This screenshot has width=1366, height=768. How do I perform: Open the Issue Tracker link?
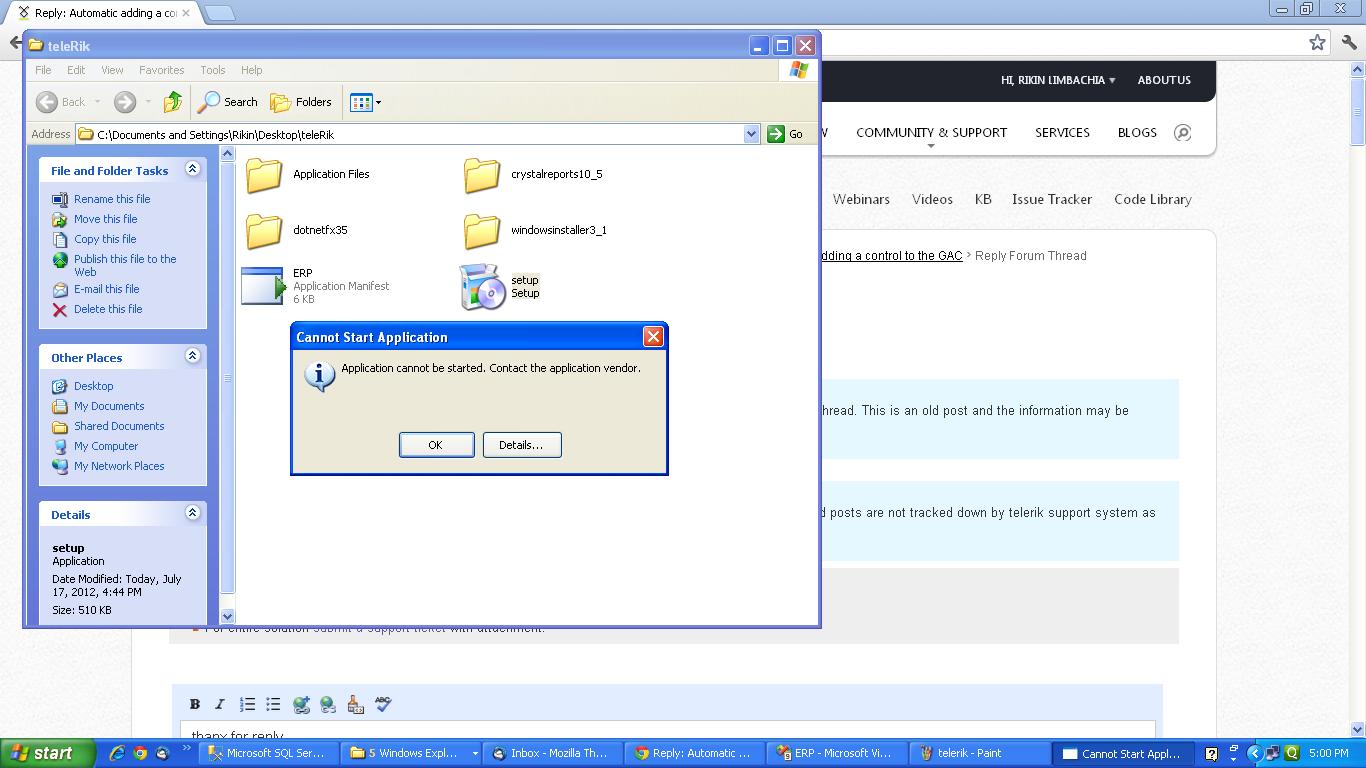tap(1052, 199)
